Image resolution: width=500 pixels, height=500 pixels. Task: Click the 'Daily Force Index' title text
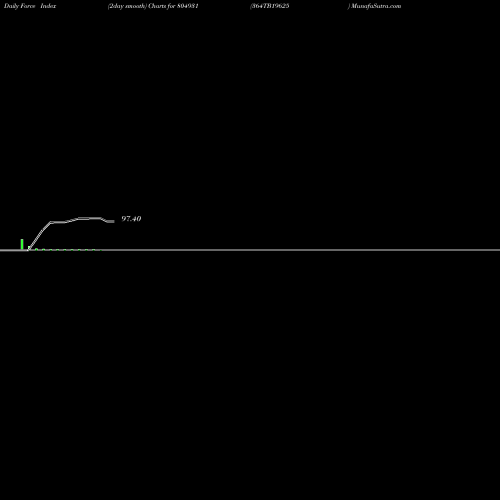tap(30, 6)
